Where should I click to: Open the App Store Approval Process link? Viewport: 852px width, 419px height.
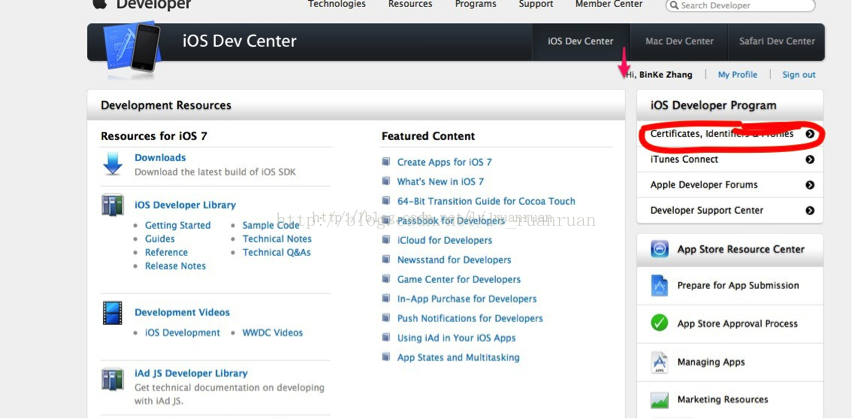tap(737, 323)
